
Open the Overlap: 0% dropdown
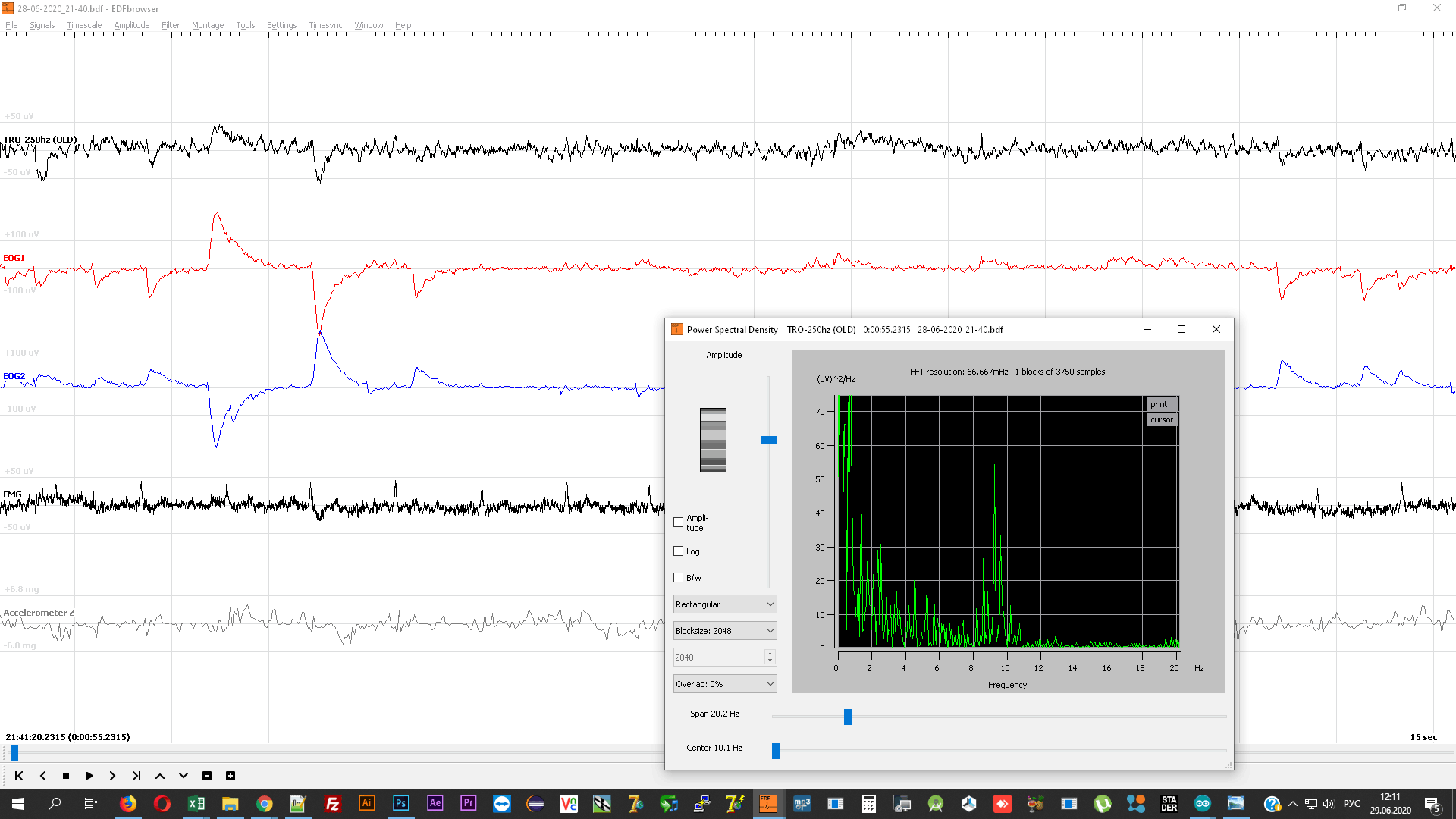coord(725,684)
